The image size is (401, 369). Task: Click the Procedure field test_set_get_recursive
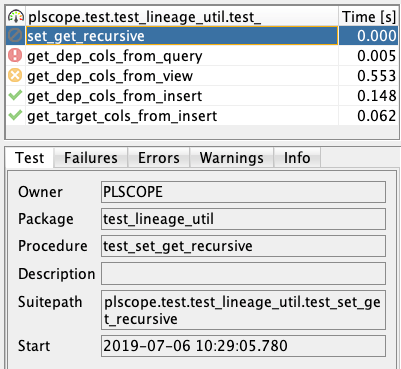coord(243,246)
